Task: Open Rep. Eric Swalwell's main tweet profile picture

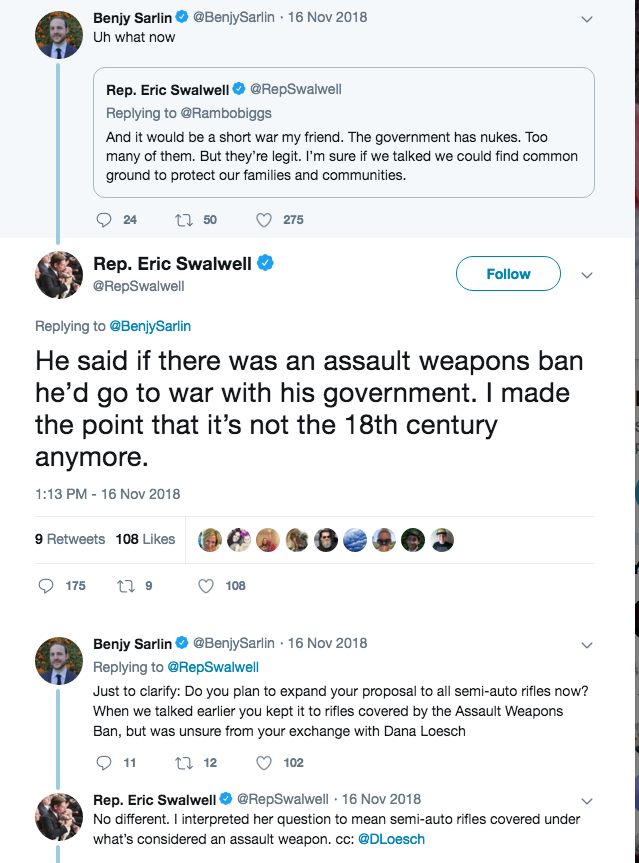Action: coord(59,274)
